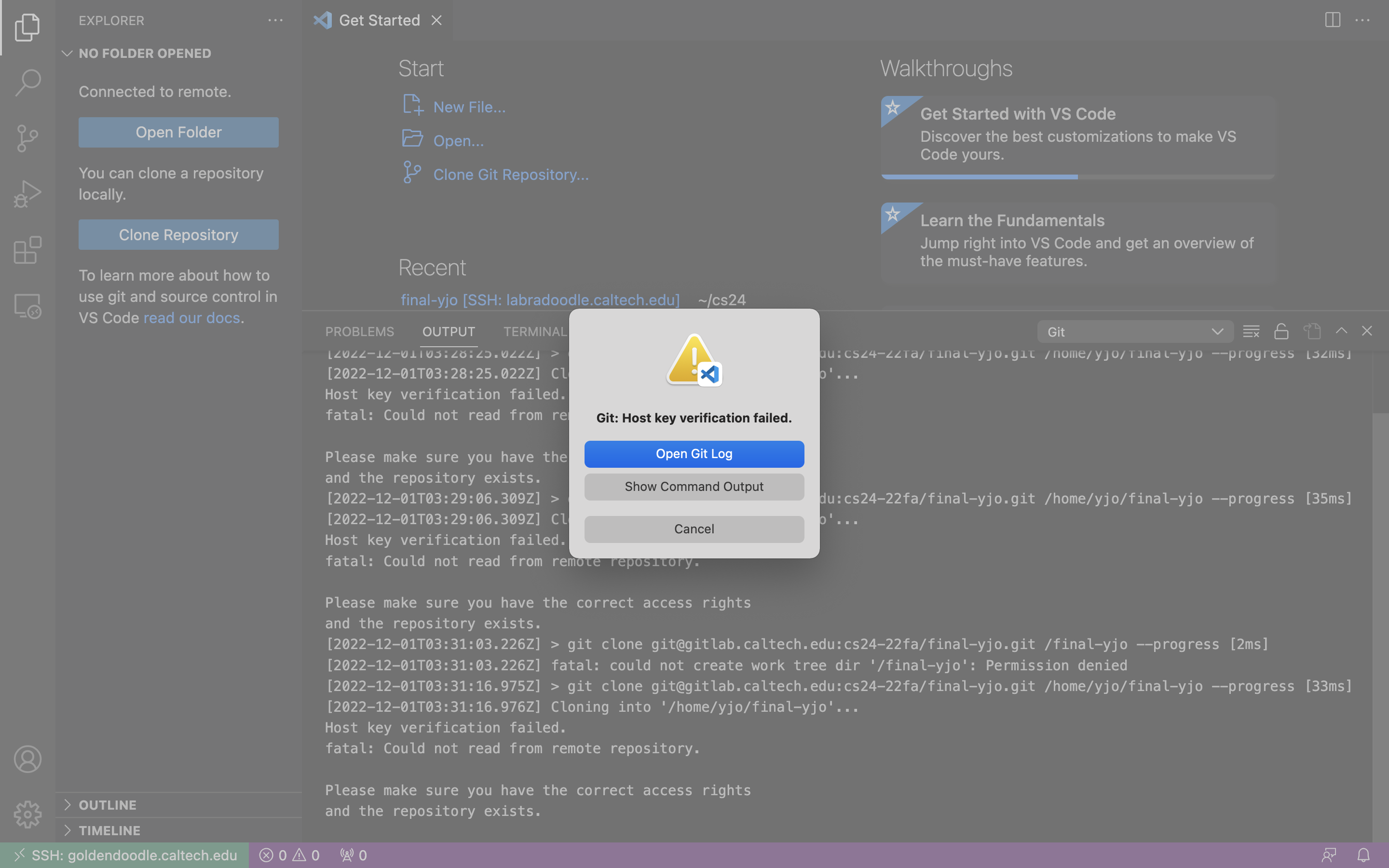Toggle the output scroll lock icon
Viewport: 1389px width, 868px height.
(x=1281, y=332)
